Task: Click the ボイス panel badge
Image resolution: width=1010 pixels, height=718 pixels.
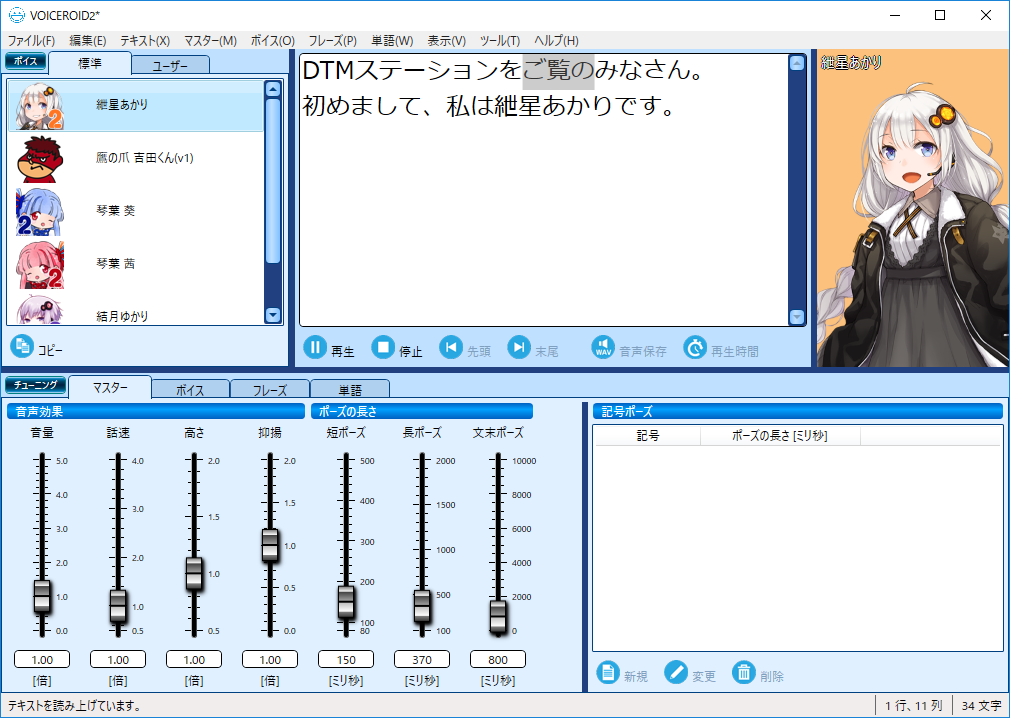Action: click(x=26, y=61)
